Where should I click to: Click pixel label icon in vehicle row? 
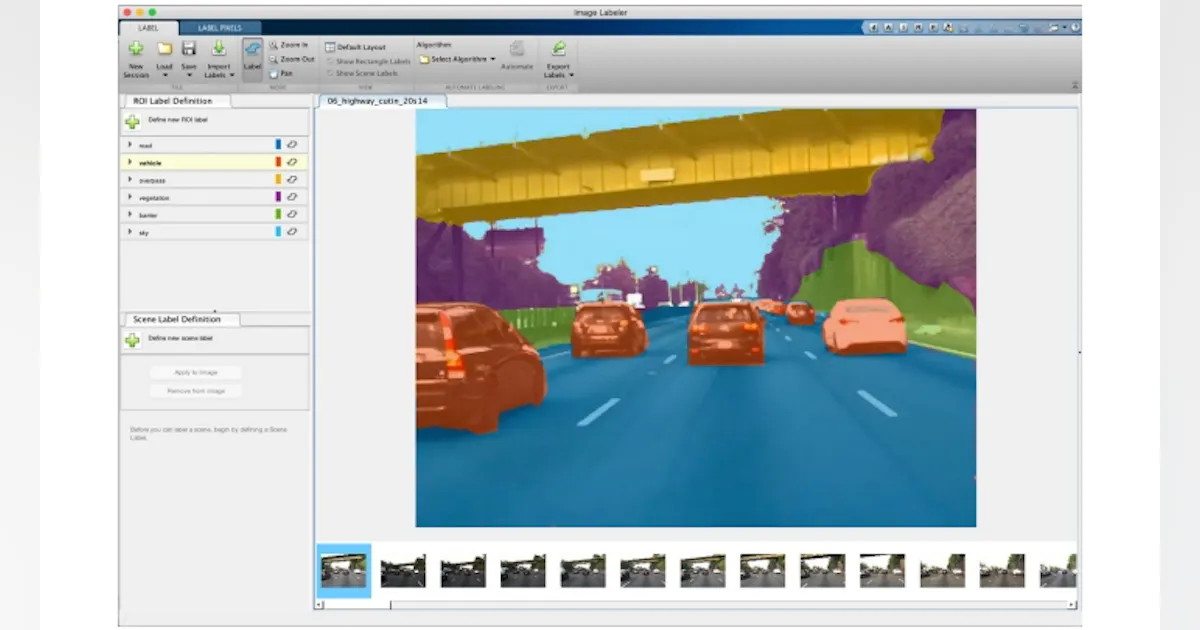tap(292, 162)
